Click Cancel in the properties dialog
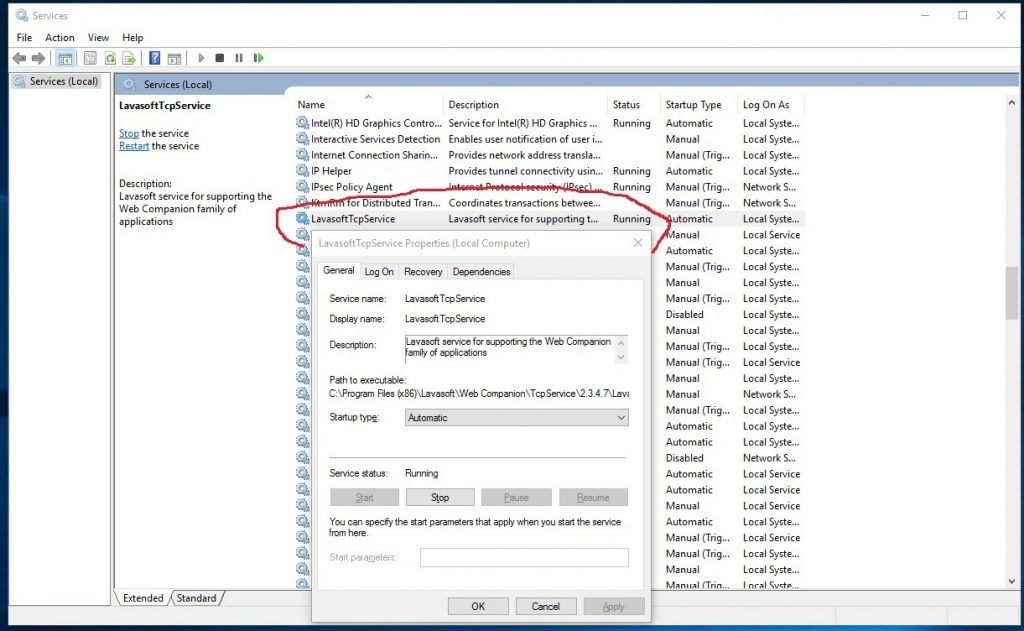 coord(545,606)
